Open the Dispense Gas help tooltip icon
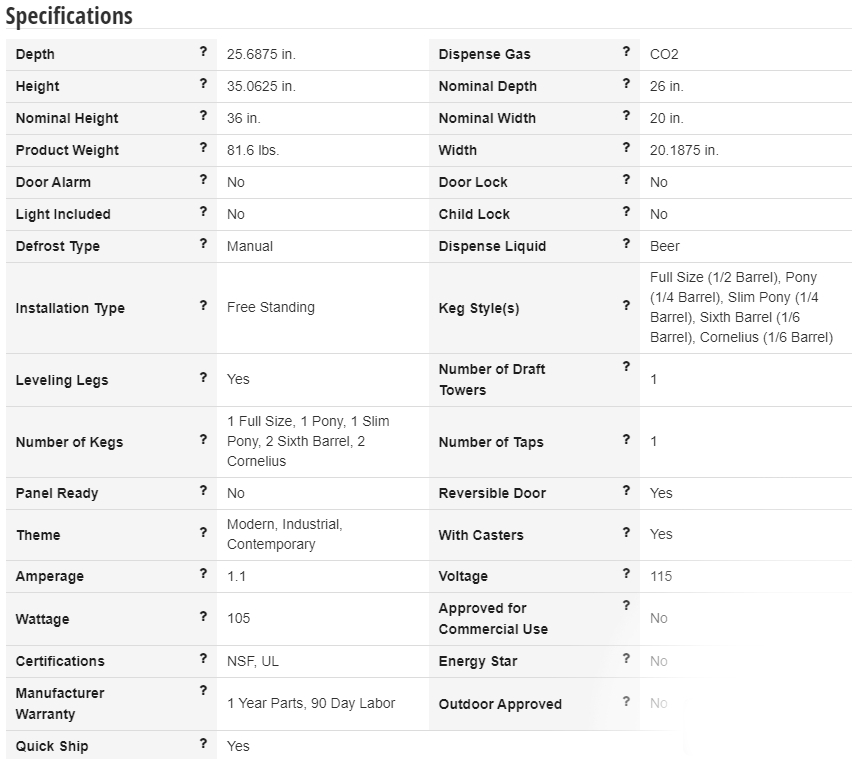Screen dimensions: 856x759 (626, 52)
